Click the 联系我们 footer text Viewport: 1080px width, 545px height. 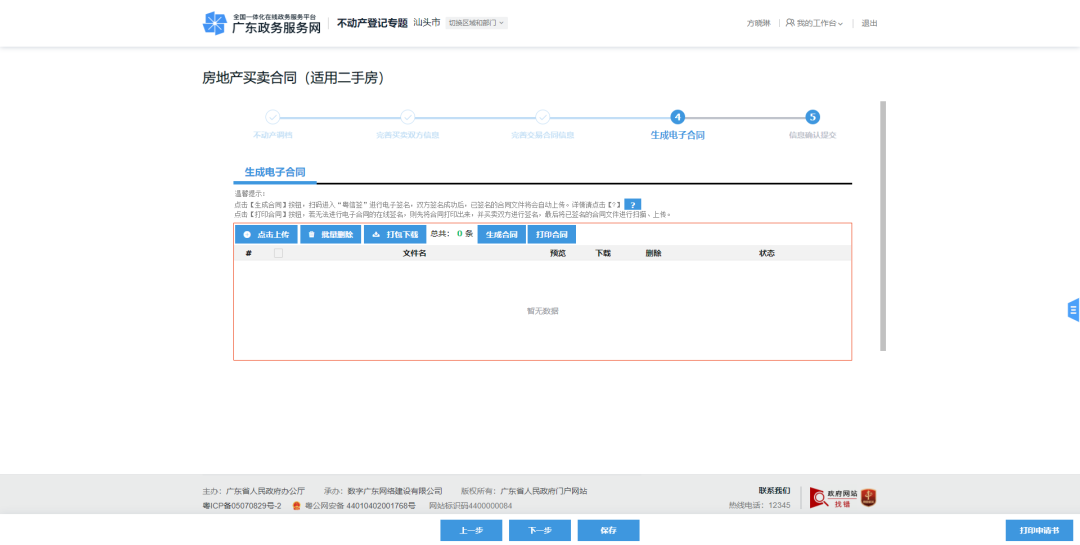[775, 491]
